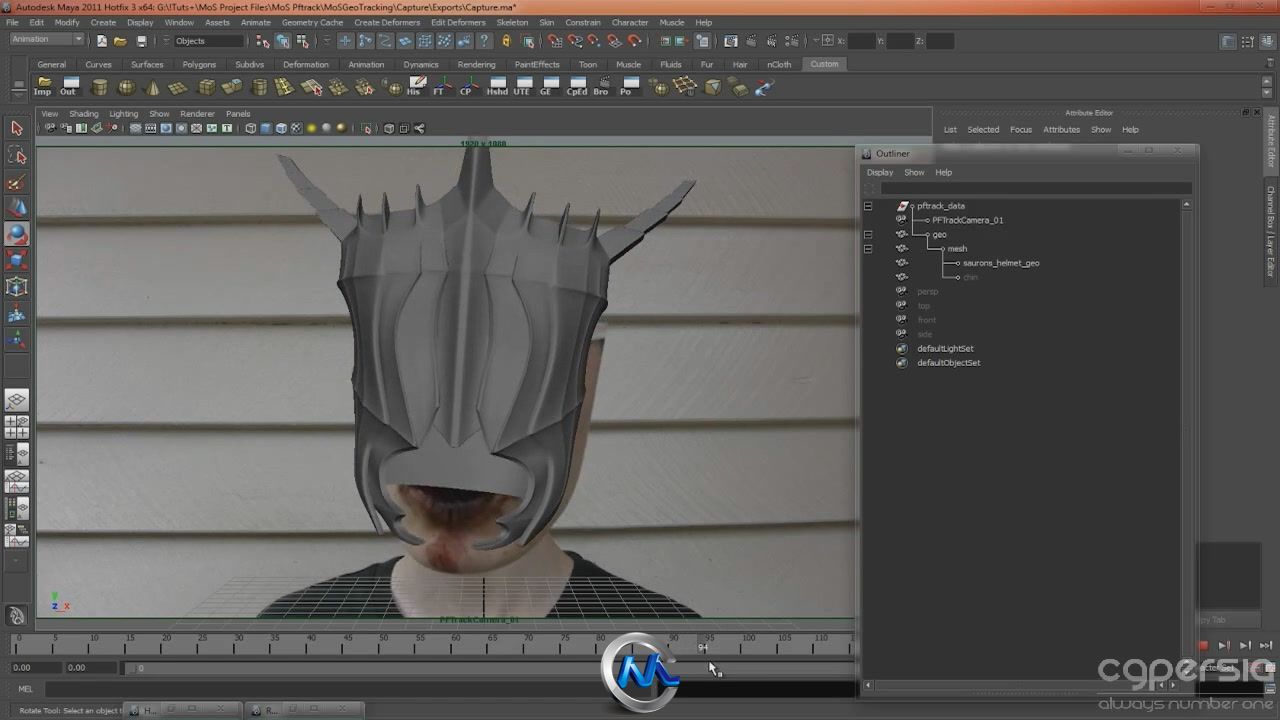Open Attribute Editor Selected menu

982,129
